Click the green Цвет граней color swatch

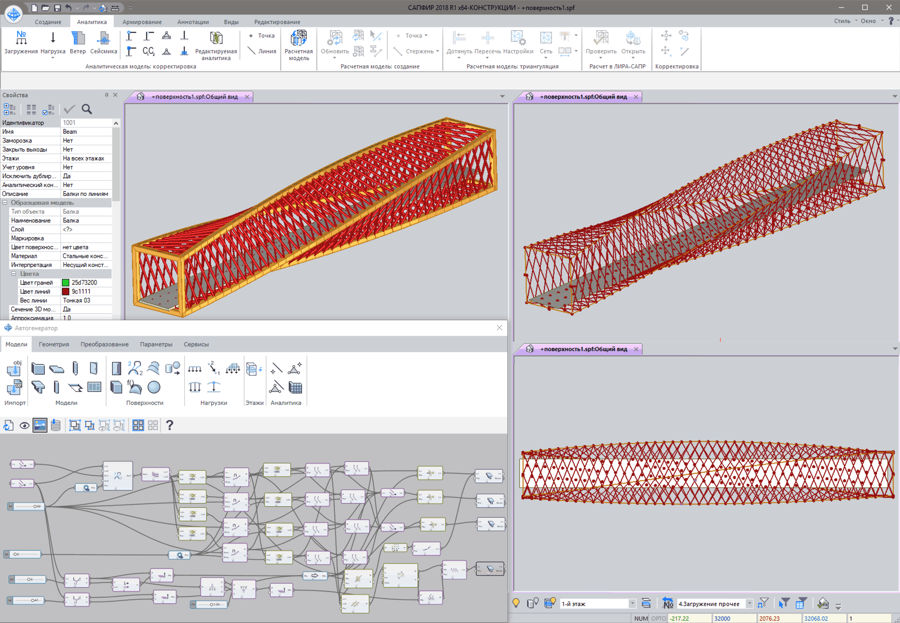pos(65,282)
